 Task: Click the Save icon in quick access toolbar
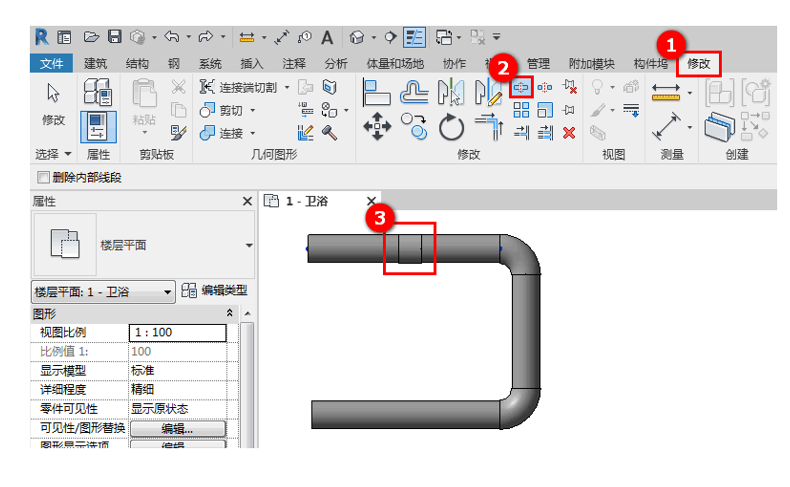(x=114, y=37)
